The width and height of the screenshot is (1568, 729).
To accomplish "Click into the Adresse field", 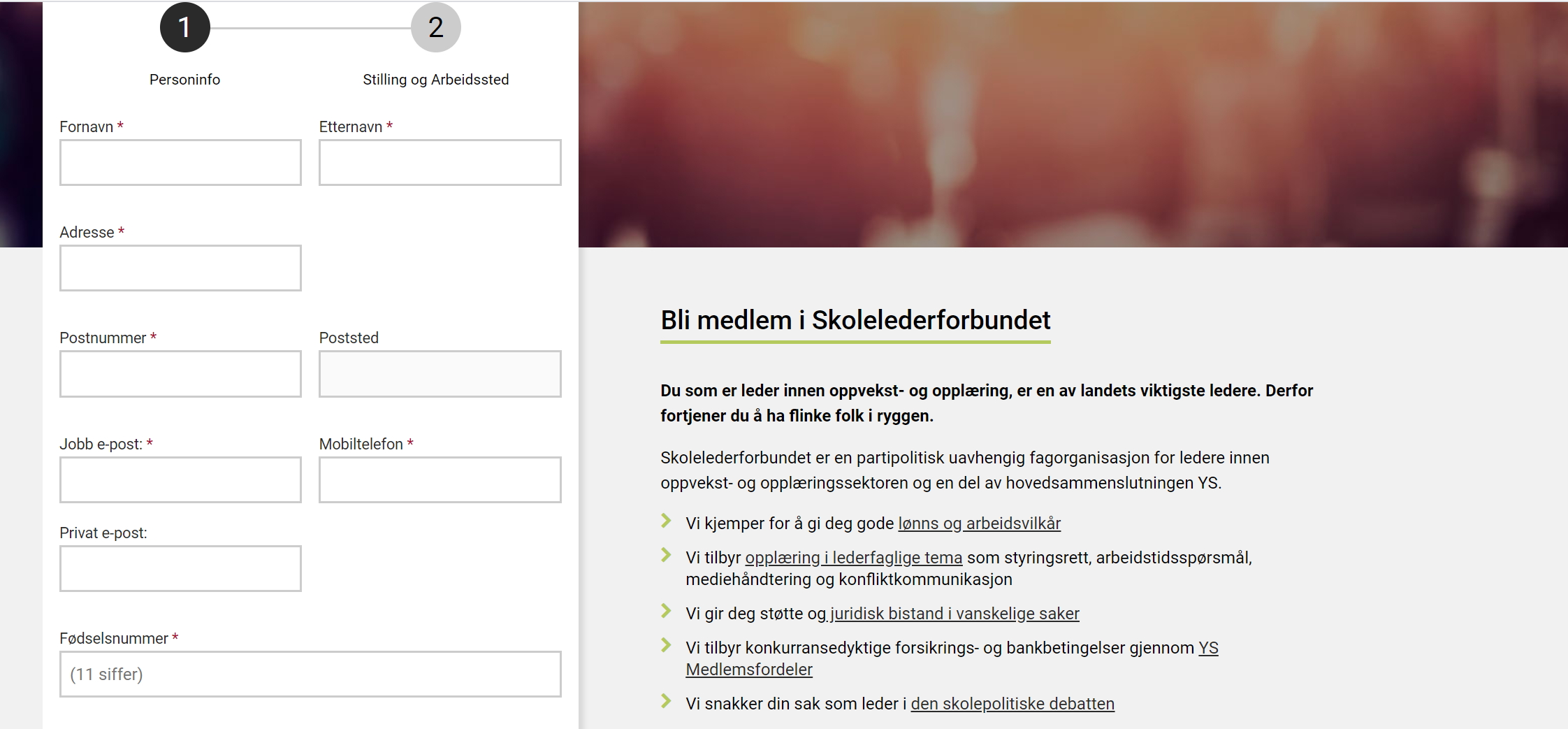I will (x=180, y=268).
